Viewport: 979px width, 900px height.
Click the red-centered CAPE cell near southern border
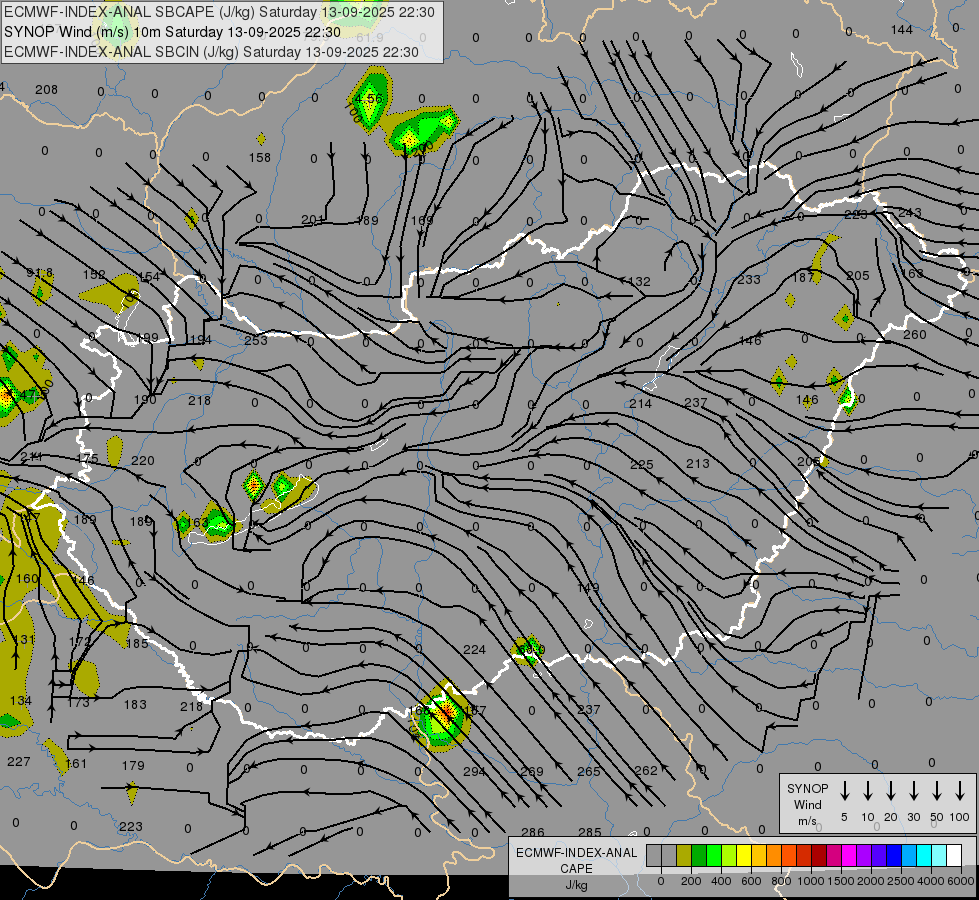point(445,715)
